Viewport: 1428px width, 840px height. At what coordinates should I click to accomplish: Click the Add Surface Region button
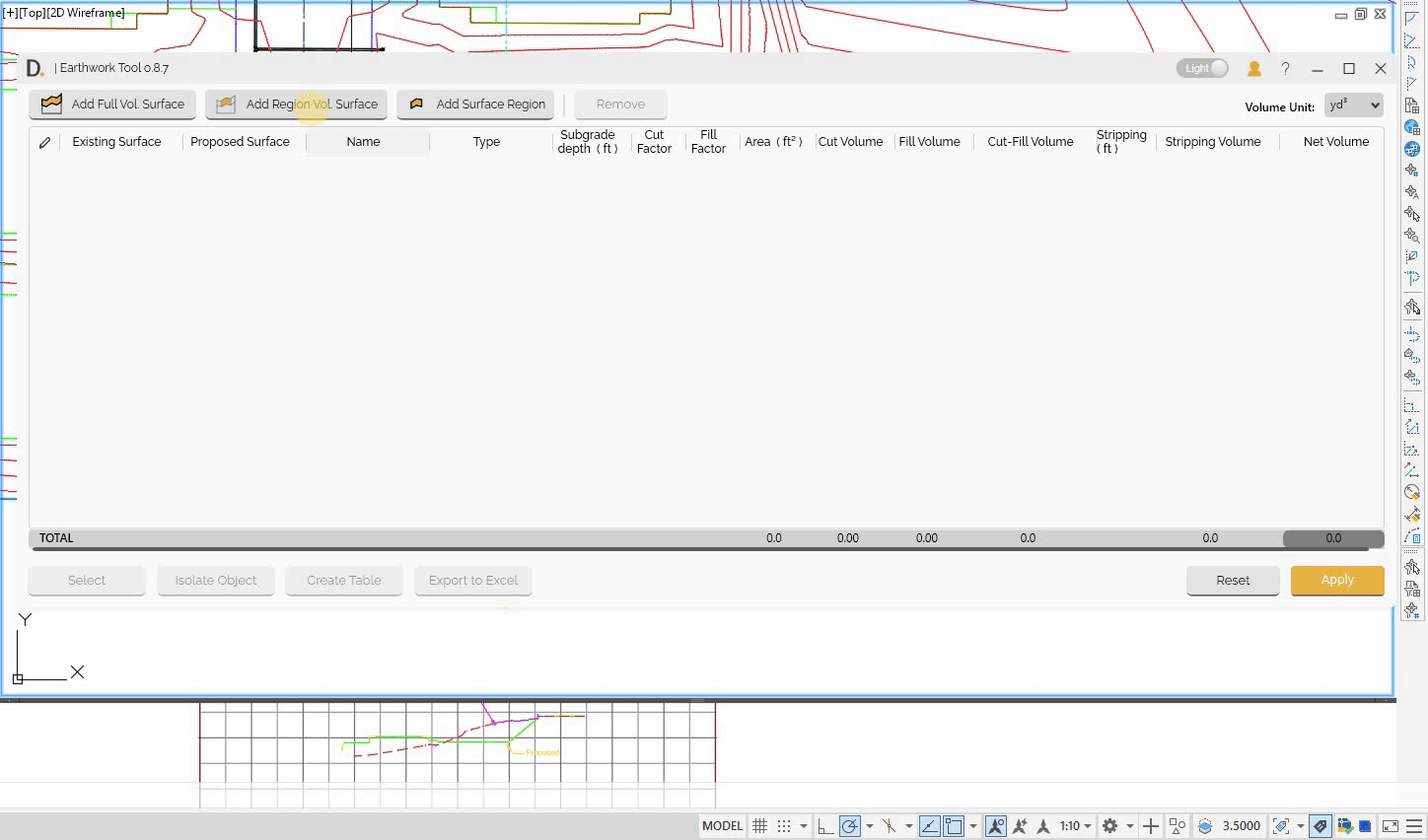point(476,105)
